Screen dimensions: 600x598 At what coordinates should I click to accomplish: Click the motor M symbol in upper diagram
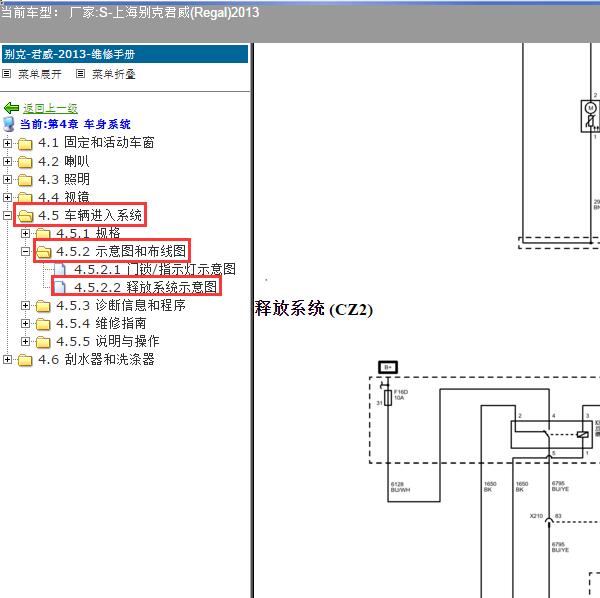click(590, 108)
